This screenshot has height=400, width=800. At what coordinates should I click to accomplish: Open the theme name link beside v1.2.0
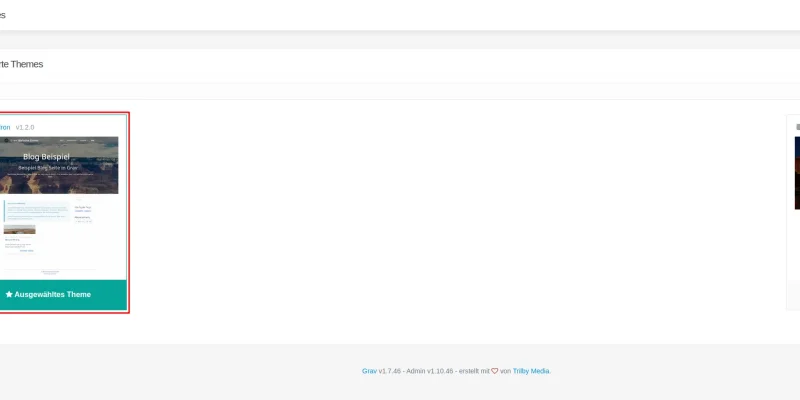5,127
